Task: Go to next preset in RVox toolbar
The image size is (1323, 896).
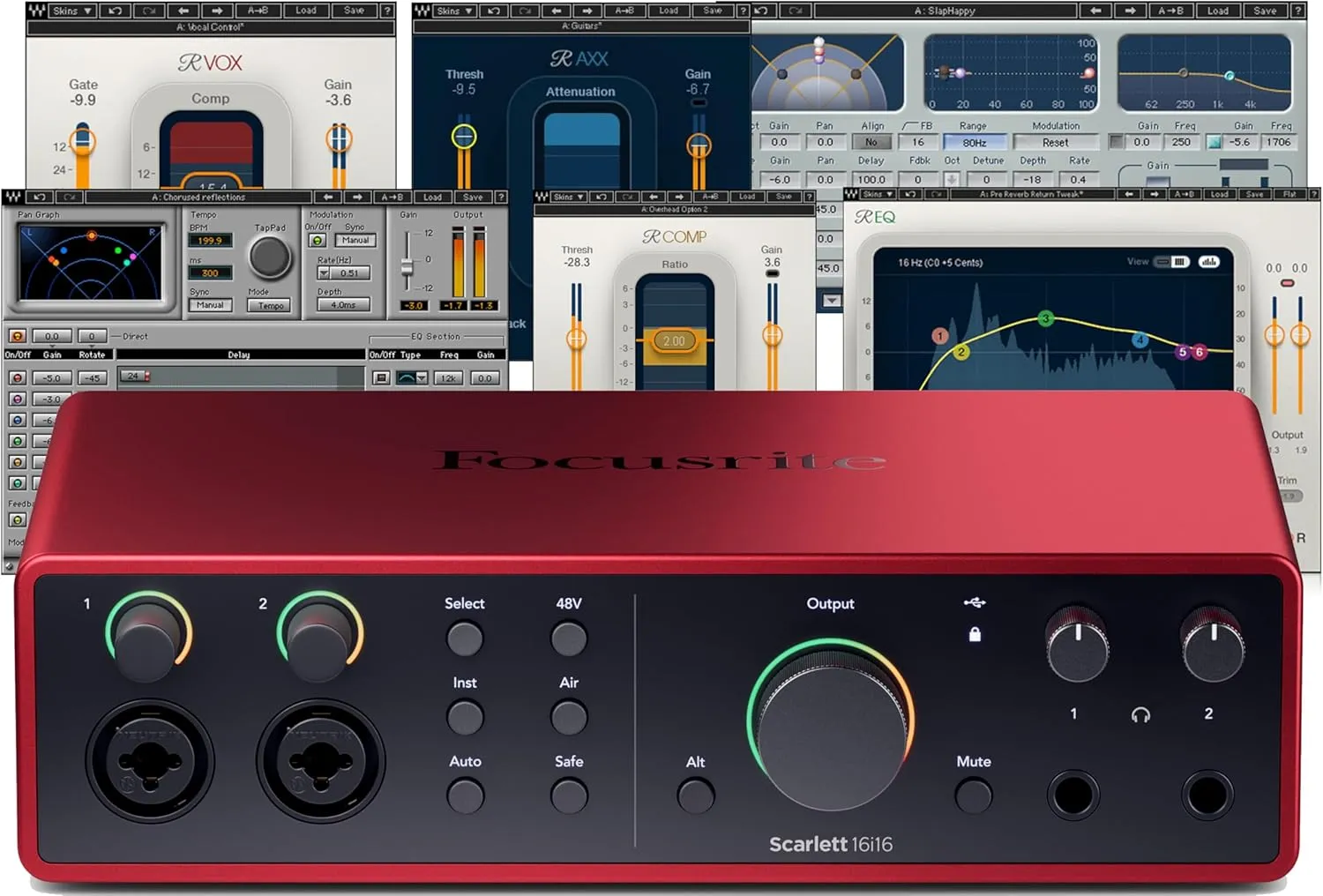Action: [217, 11]
